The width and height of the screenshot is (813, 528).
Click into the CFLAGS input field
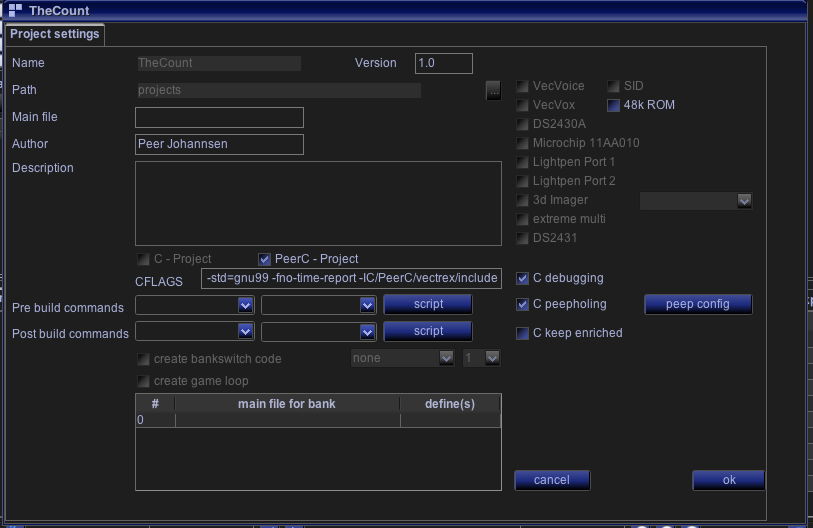(x=351, y=278)
